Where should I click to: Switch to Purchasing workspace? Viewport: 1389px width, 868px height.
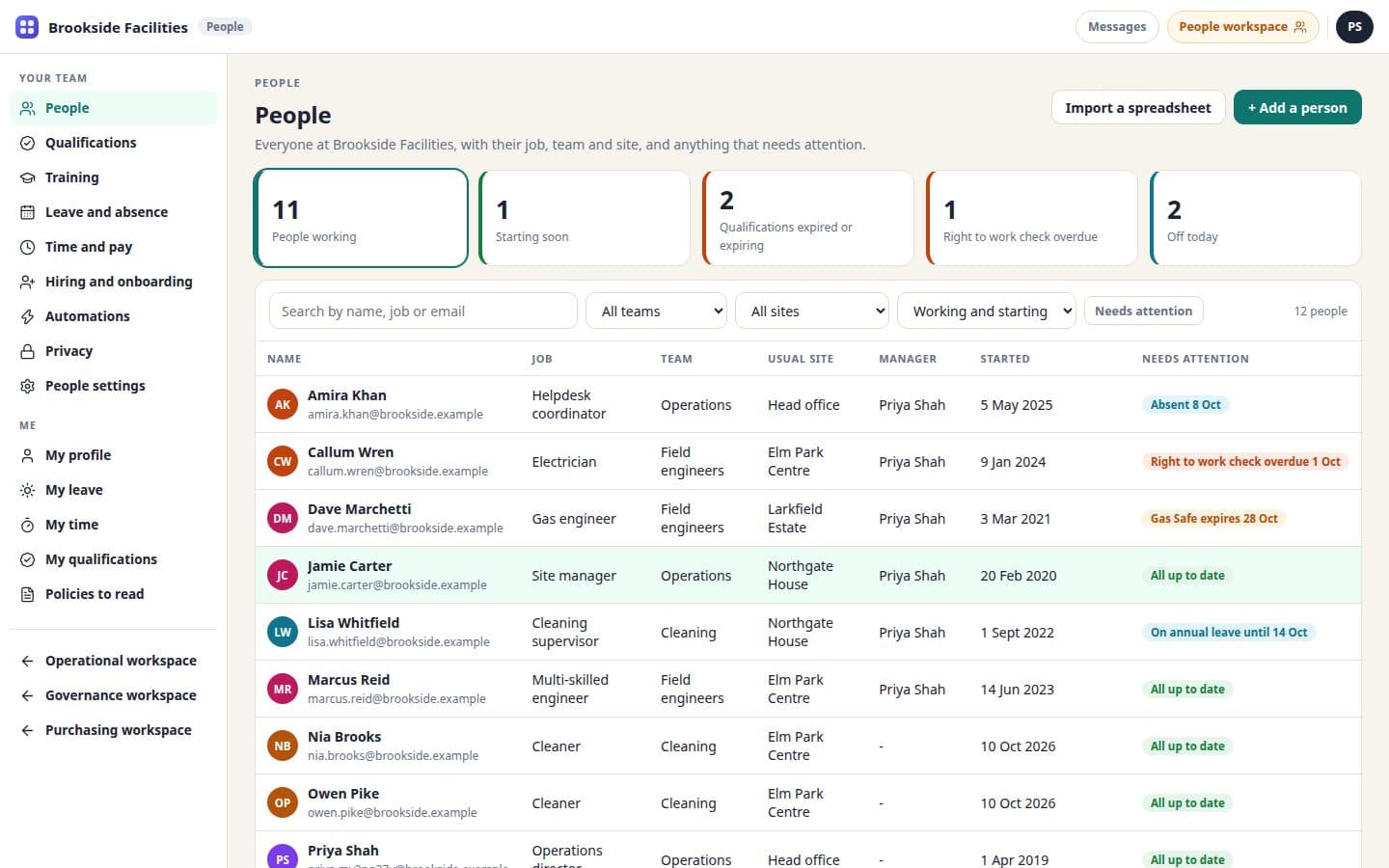tap(113, 730)
